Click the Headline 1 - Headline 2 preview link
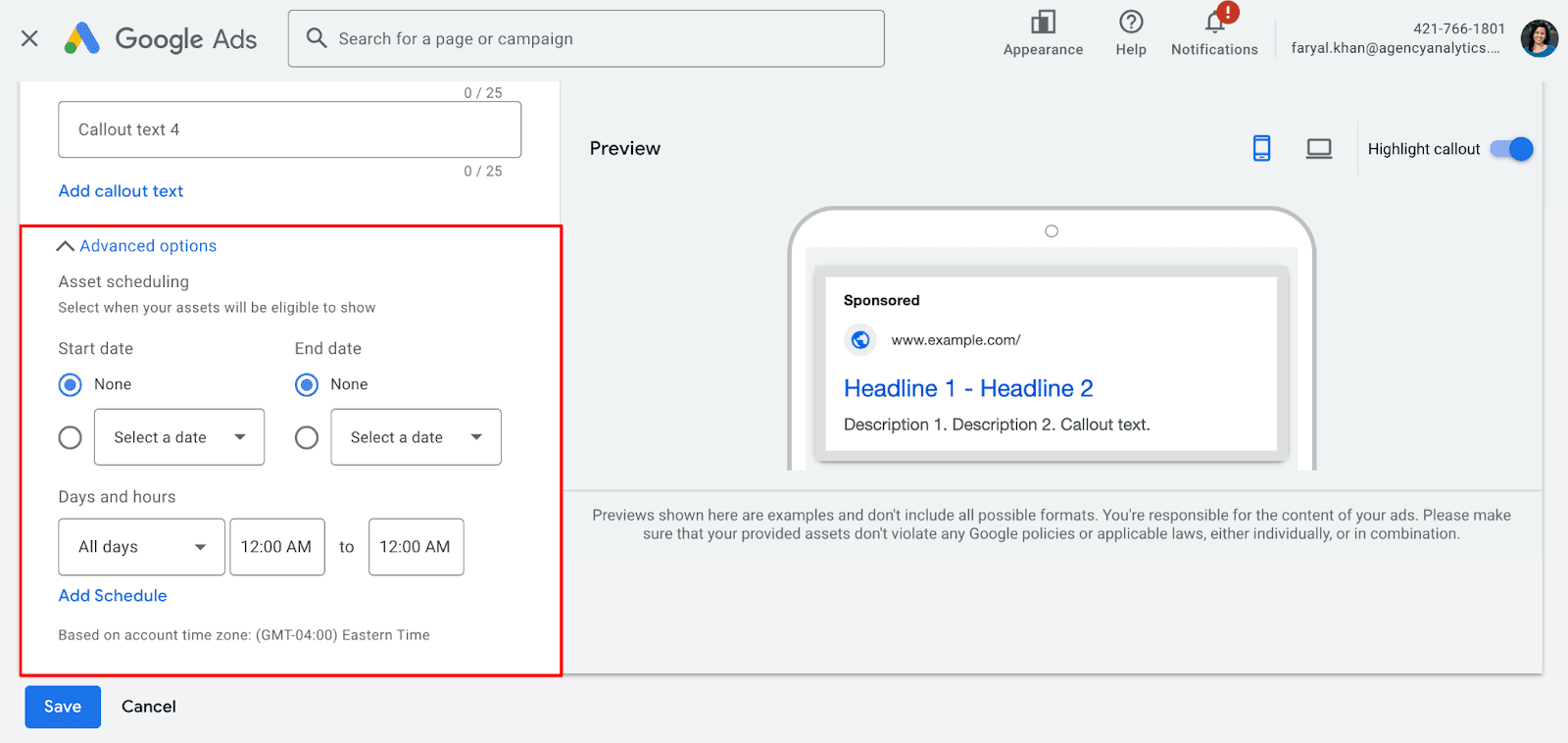Image resolution: width=1568 pixels, height=743 pixels. pyautogui.click(x=968, y=388)
